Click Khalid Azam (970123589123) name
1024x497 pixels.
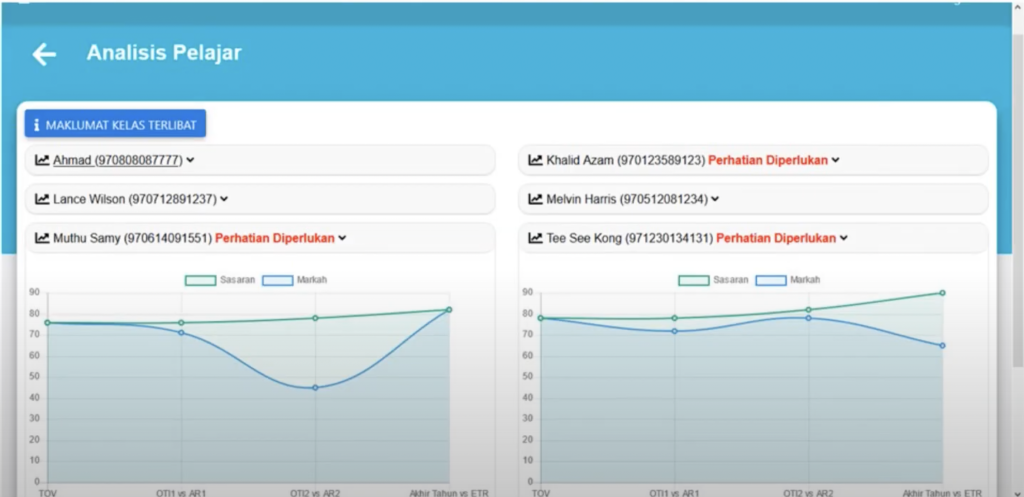pos(626,160)
